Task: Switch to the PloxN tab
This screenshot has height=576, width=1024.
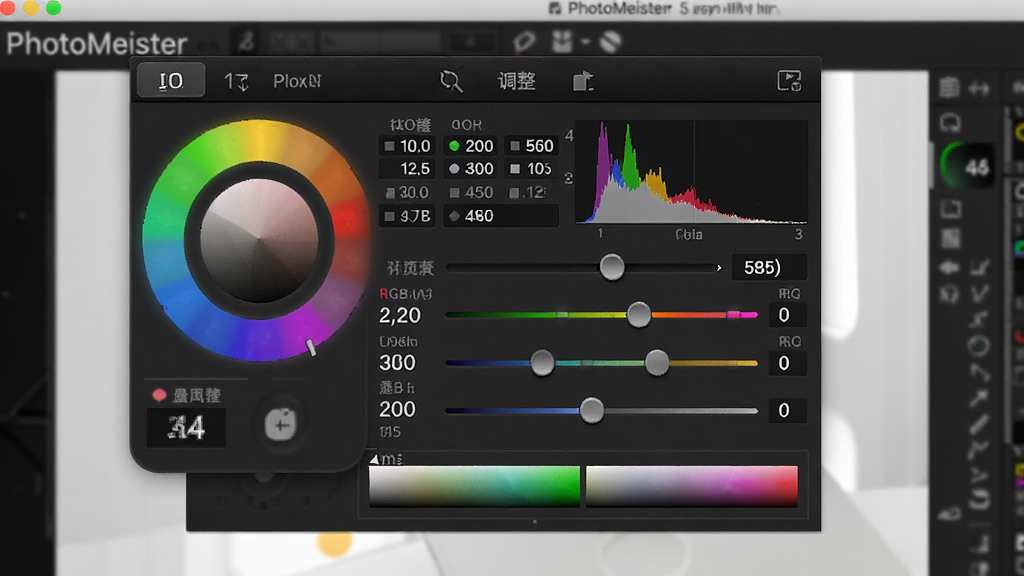Action: coord(297,81)
